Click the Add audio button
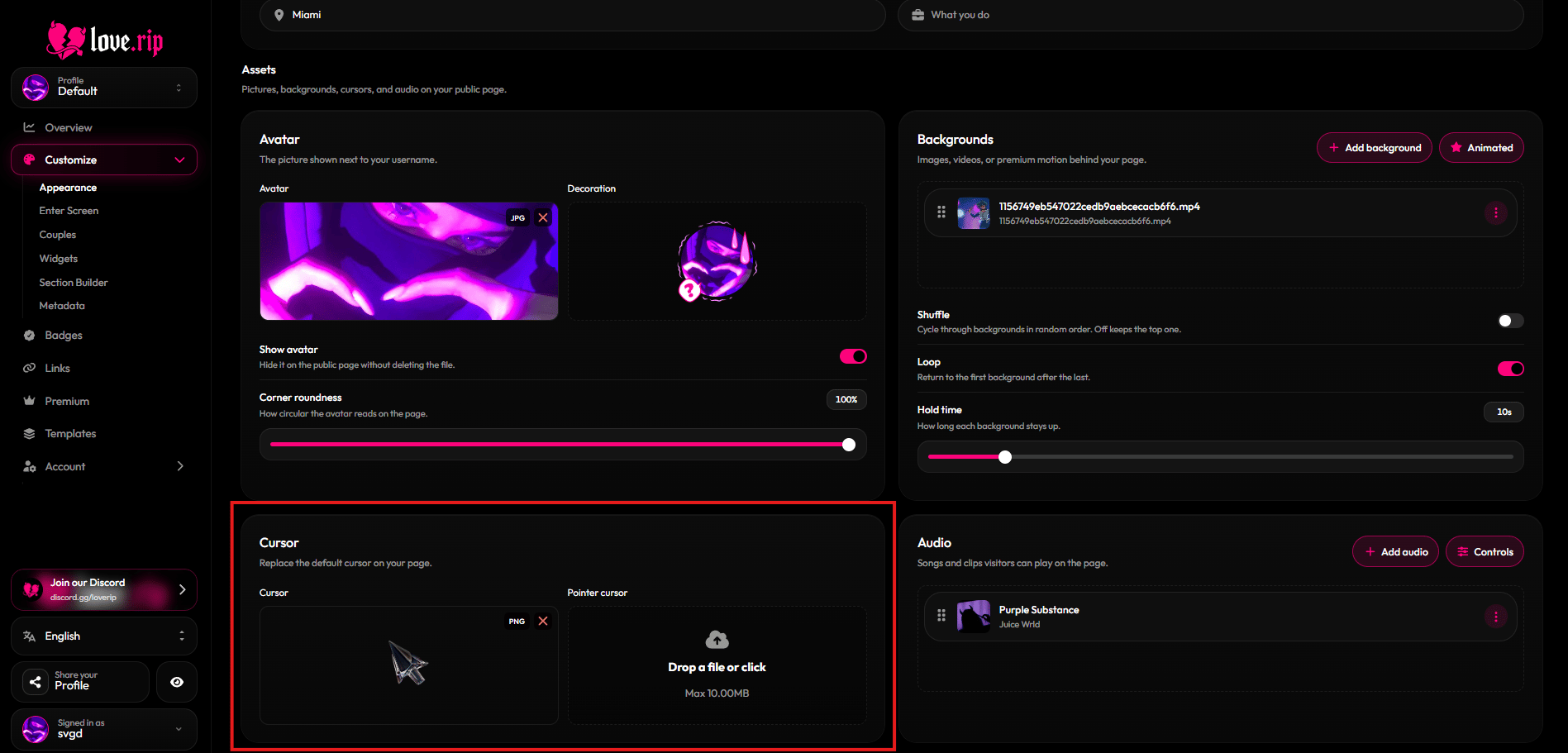 point(1395,551)
